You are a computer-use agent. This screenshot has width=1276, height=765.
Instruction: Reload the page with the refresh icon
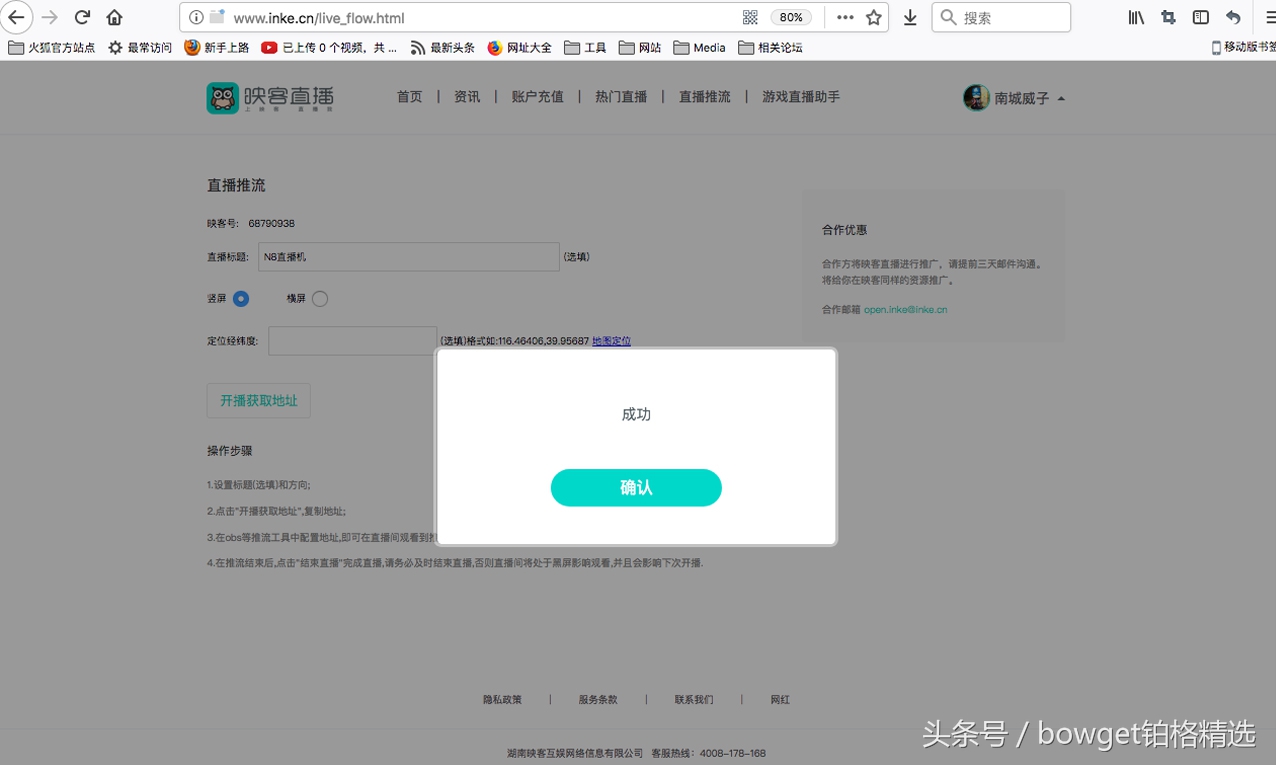point(82,17)
